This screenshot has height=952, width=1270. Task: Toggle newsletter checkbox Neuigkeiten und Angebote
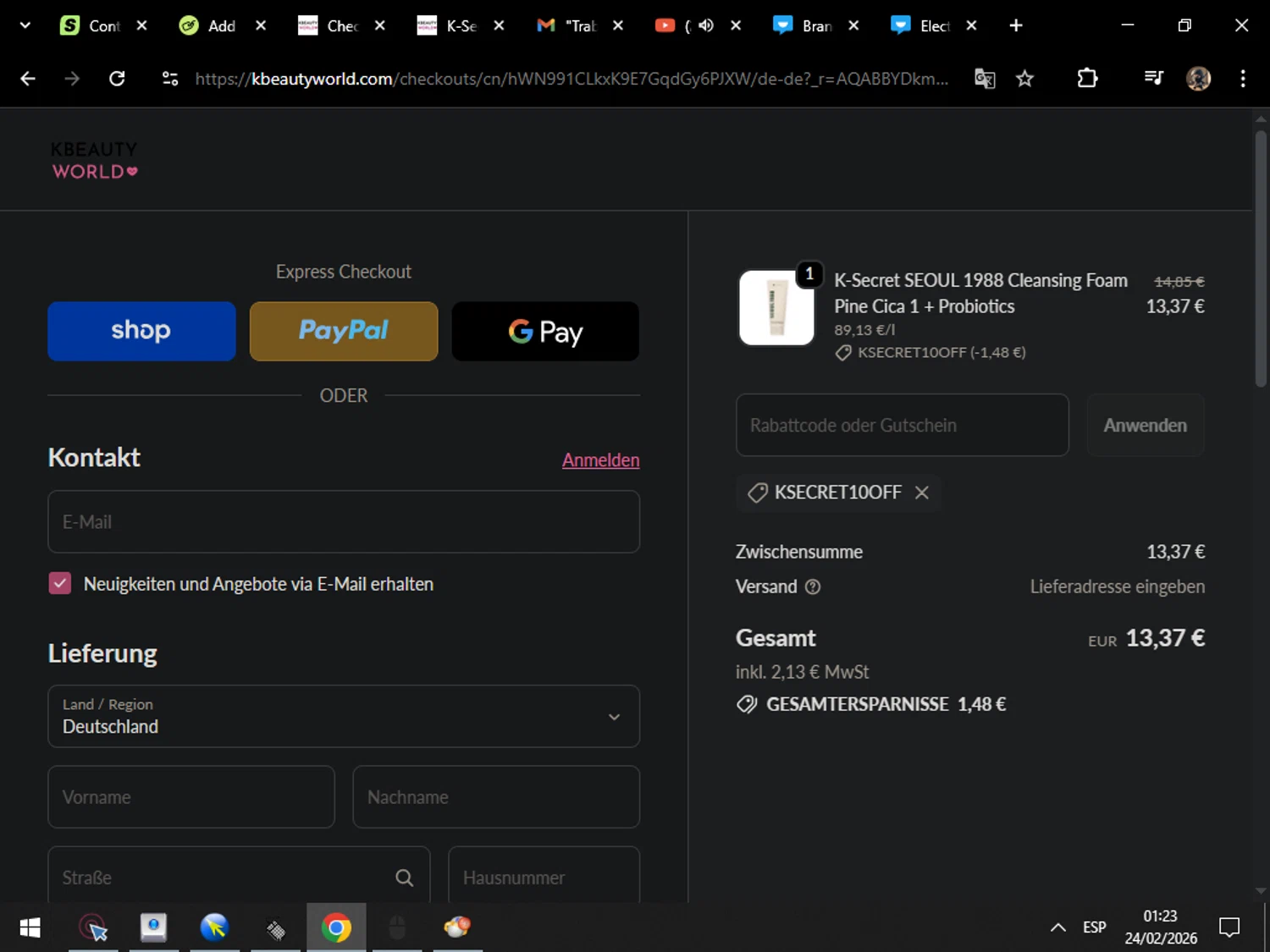pyautogui.click(x=60, y=583)
